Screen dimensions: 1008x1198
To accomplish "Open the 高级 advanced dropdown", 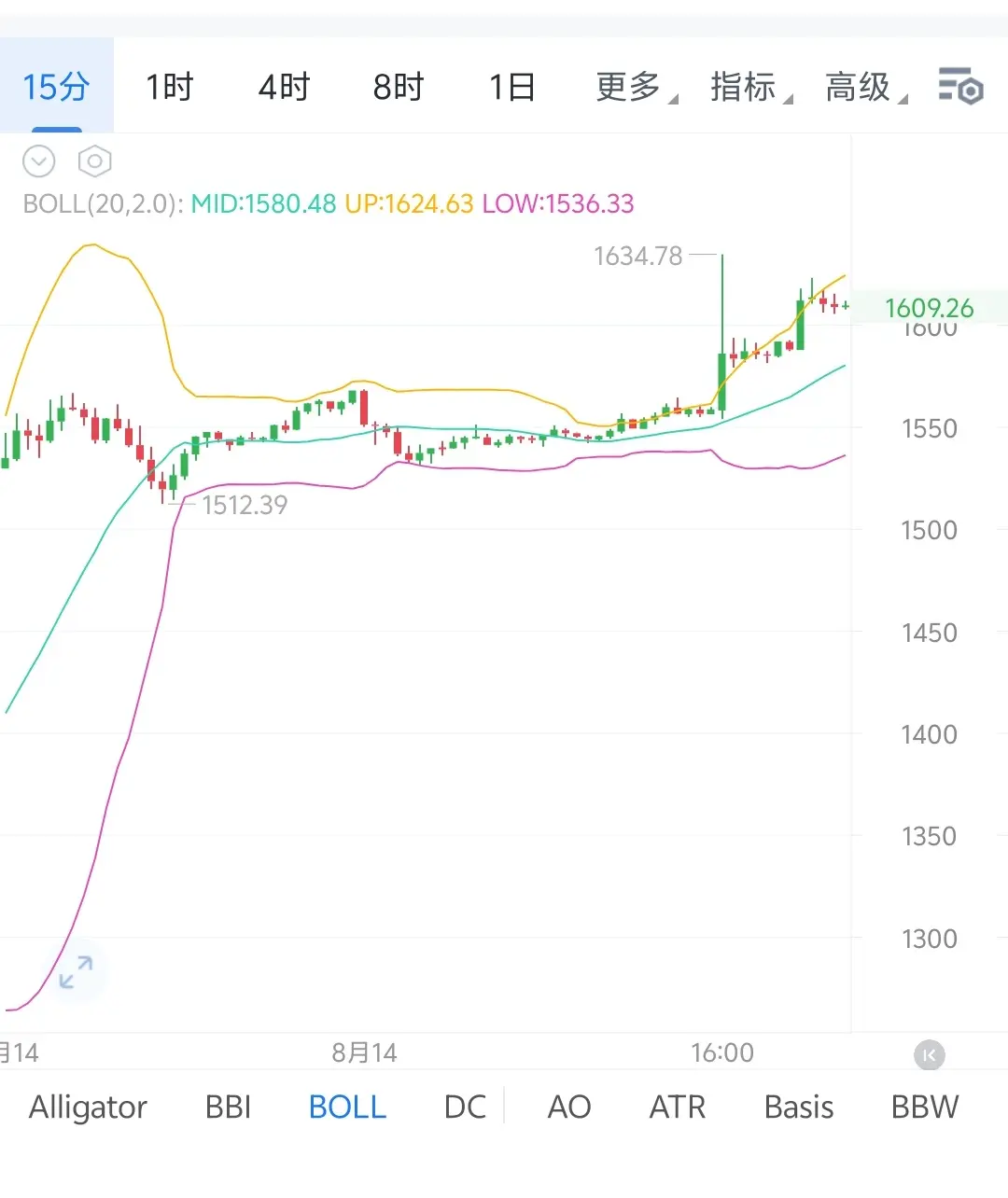I will click(866, 87).
